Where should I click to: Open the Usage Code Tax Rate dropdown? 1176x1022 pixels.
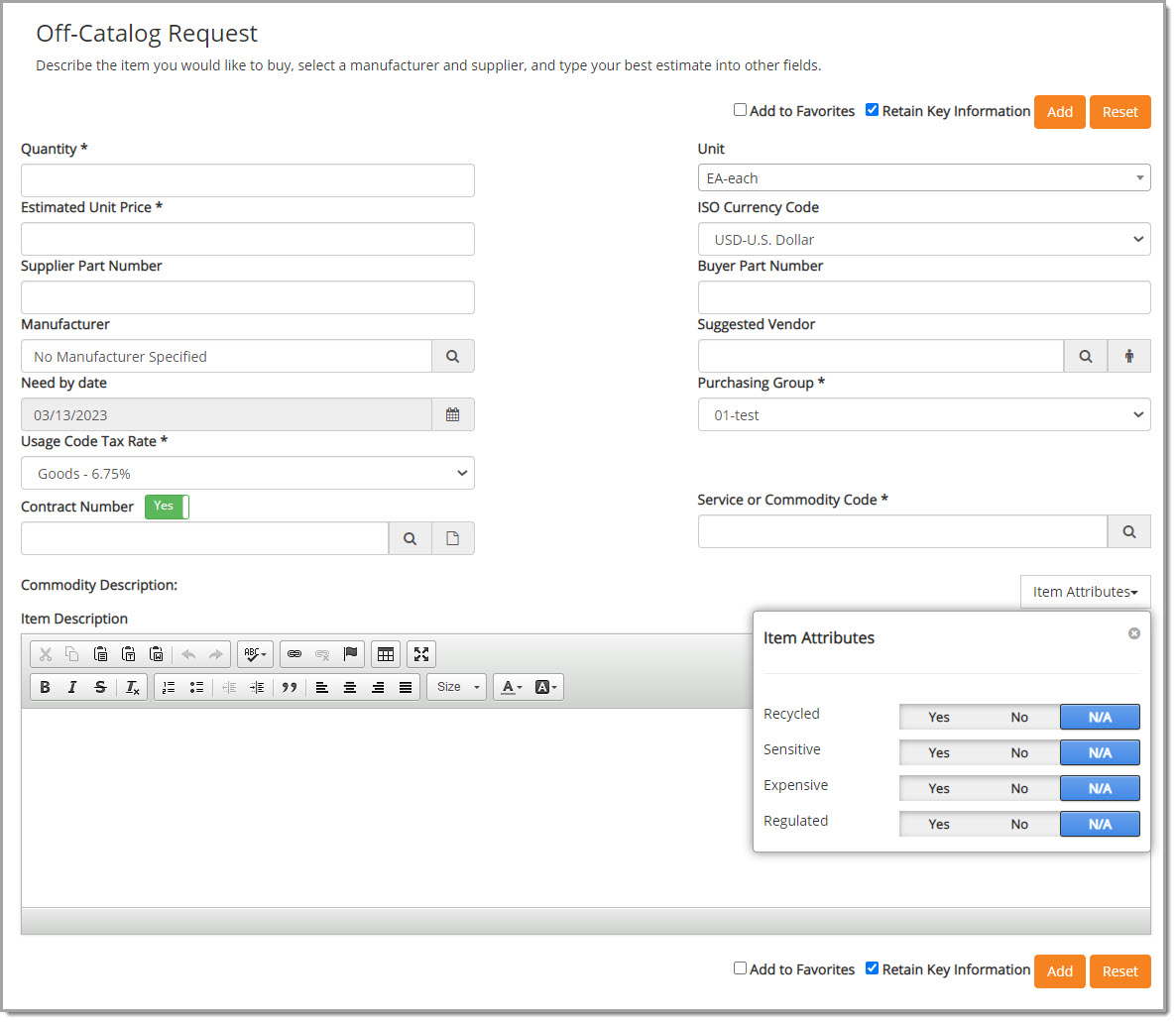(x=247, y=474)
